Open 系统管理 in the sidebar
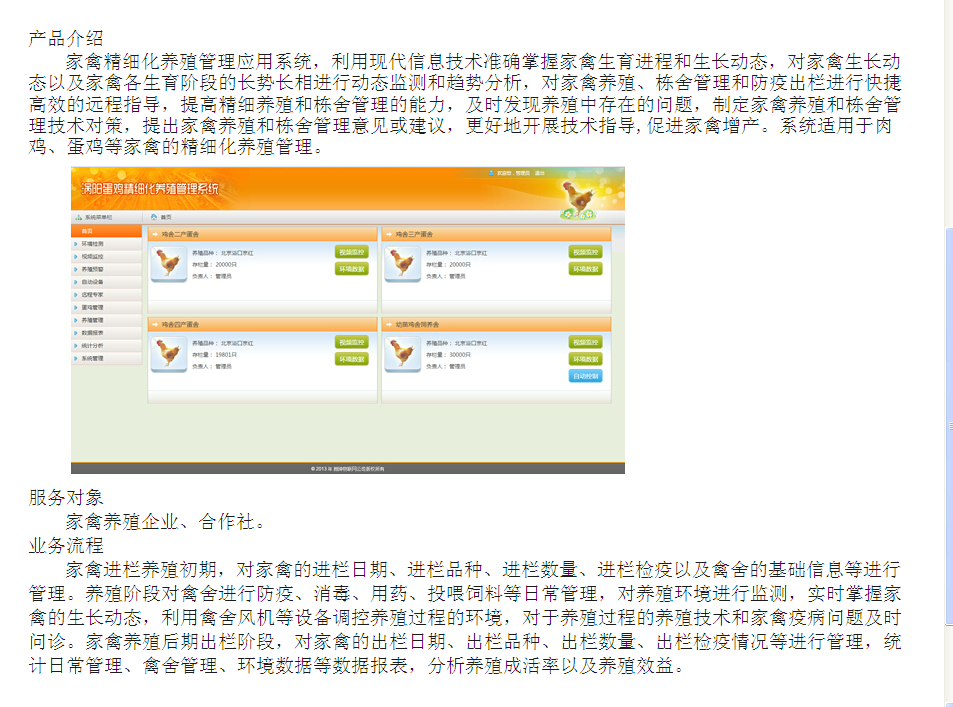Screen dimensions: 953x707 coord(106,359)
